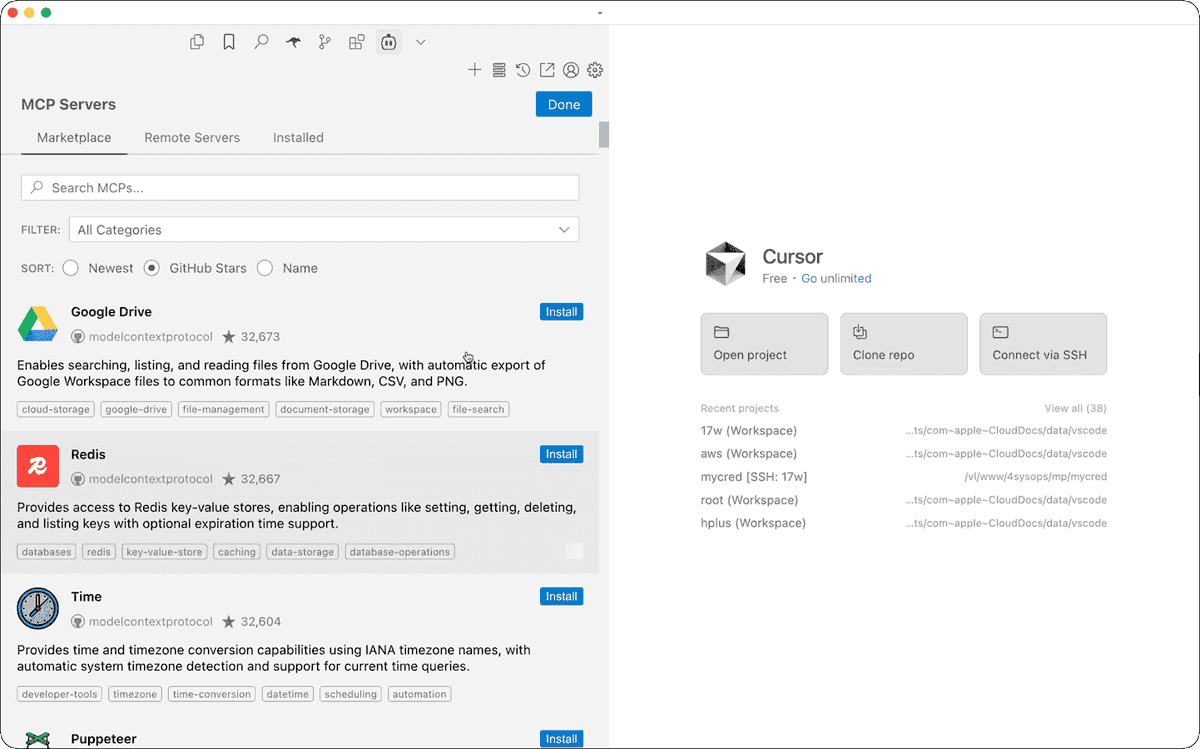Click the open in editor arrow icon
This screenshot has height=749, width=1200.
coord(547,70)
